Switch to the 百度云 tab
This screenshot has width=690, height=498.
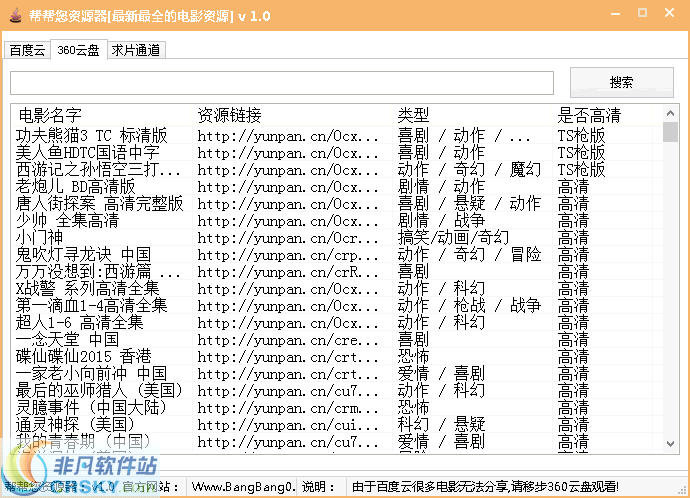(x=27, y=50)
